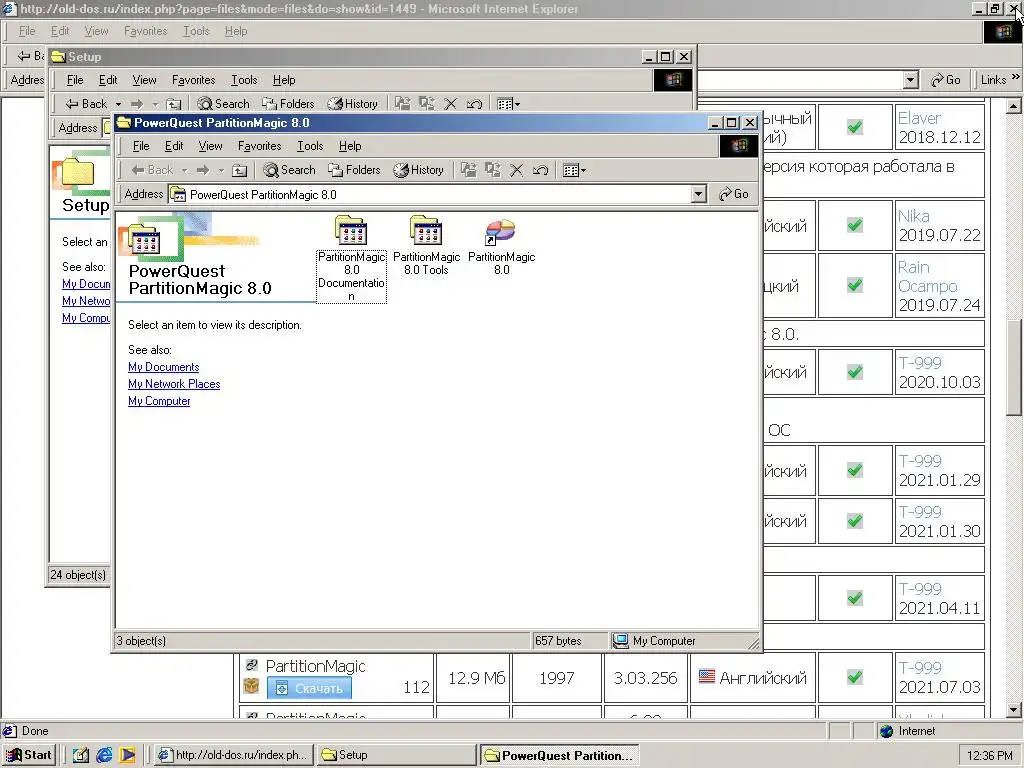This screenshot has height=768, width=1024.
Task: Click Delete icon in Setup window toolbar
Action: tap(450, 104)
